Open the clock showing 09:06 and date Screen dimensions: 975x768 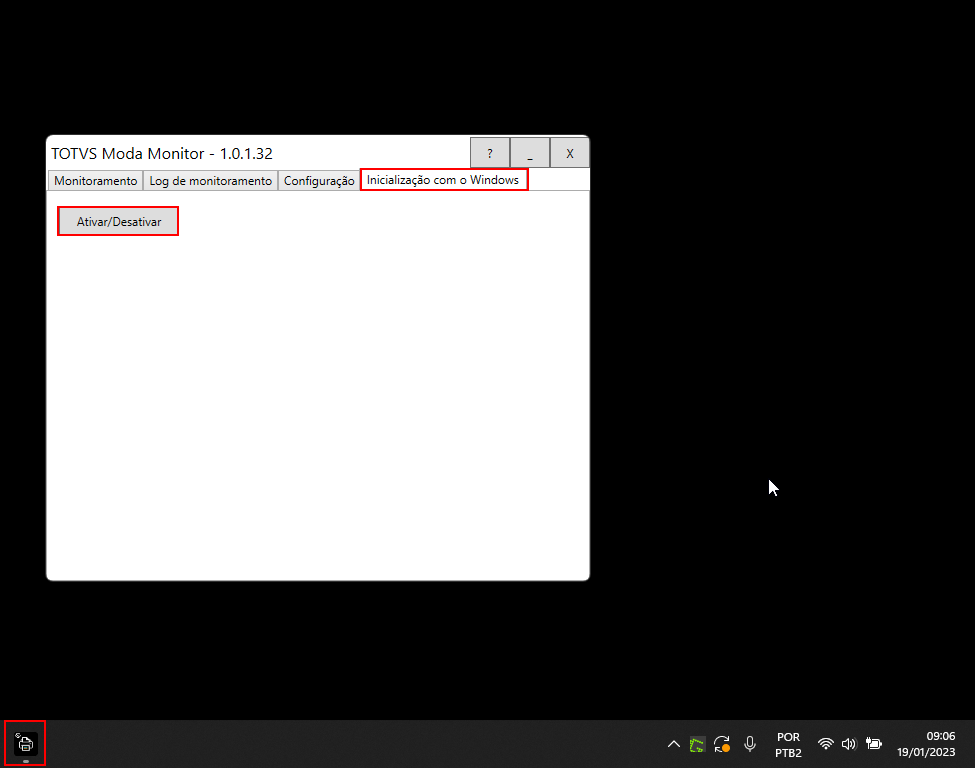tap(926, 744)
